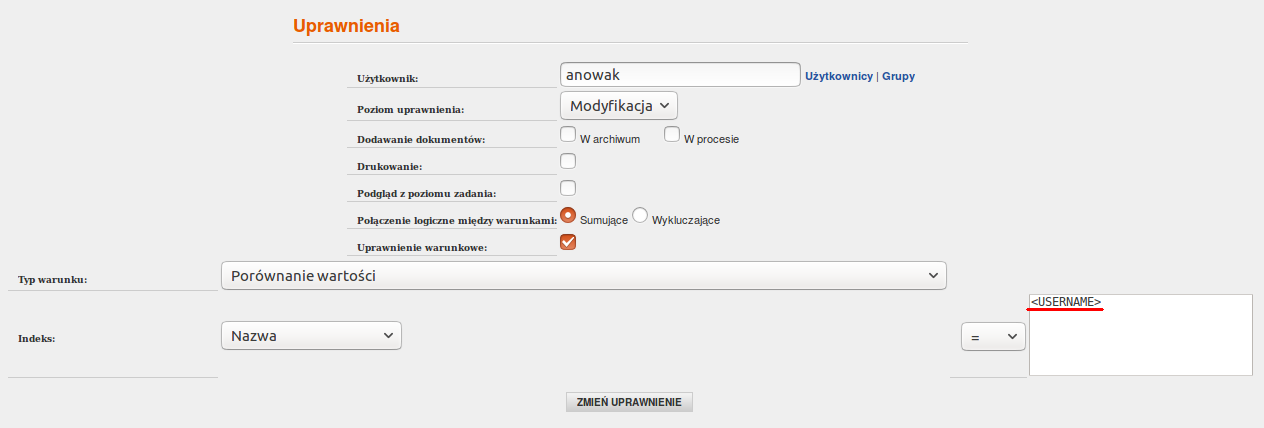Image resolution: width=1264 pixels, height=428 pixels.
Task: Click the ZMIEŃ UPRAWNIENIE button
Action: pos(629,402)
